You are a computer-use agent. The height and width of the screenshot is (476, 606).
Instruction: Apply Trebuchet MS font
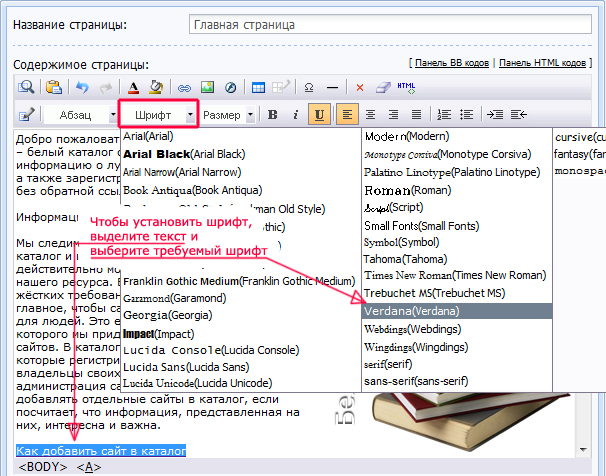click(x=435, y=293)
